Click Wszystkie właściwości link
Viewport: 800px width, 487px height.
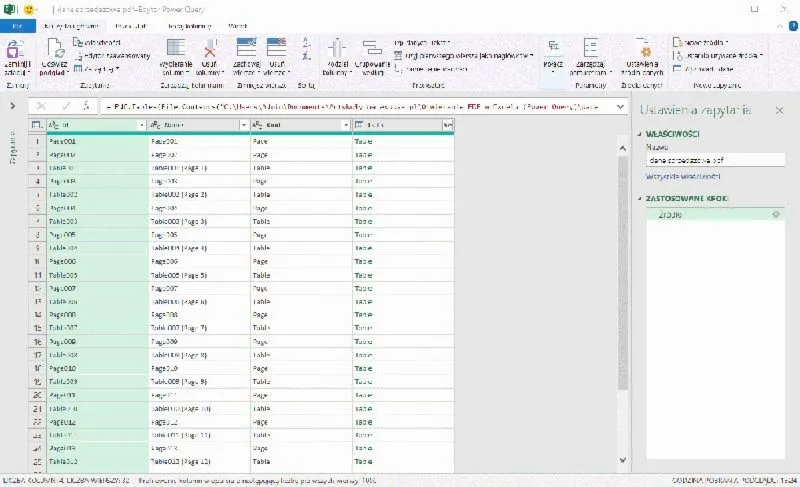683,176
